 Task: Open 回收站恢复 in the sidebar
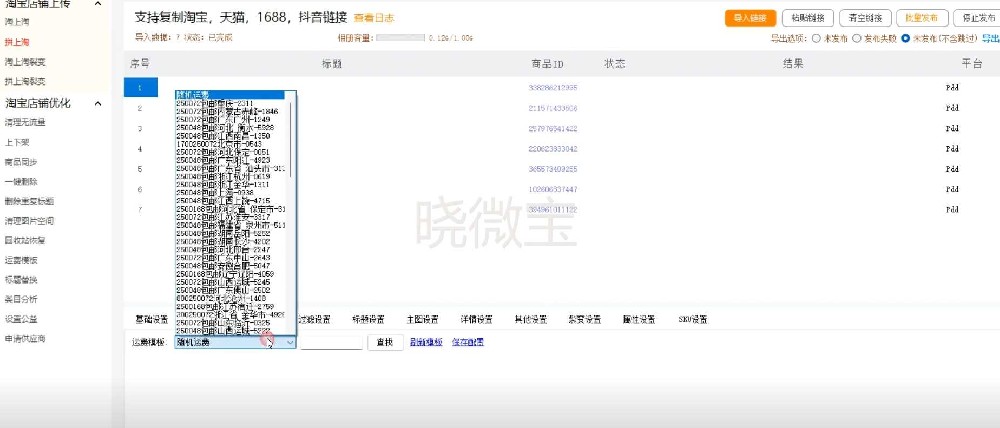point(25,241)
